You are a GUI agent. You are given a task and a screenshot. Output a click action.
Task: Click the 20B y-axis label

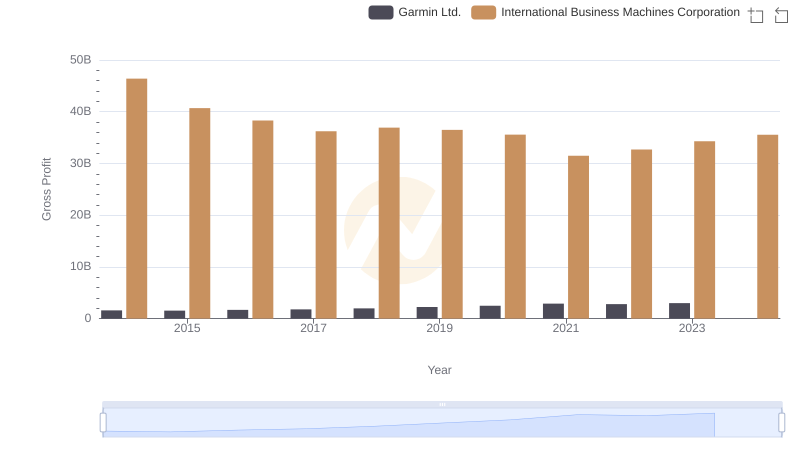point(81,215)
